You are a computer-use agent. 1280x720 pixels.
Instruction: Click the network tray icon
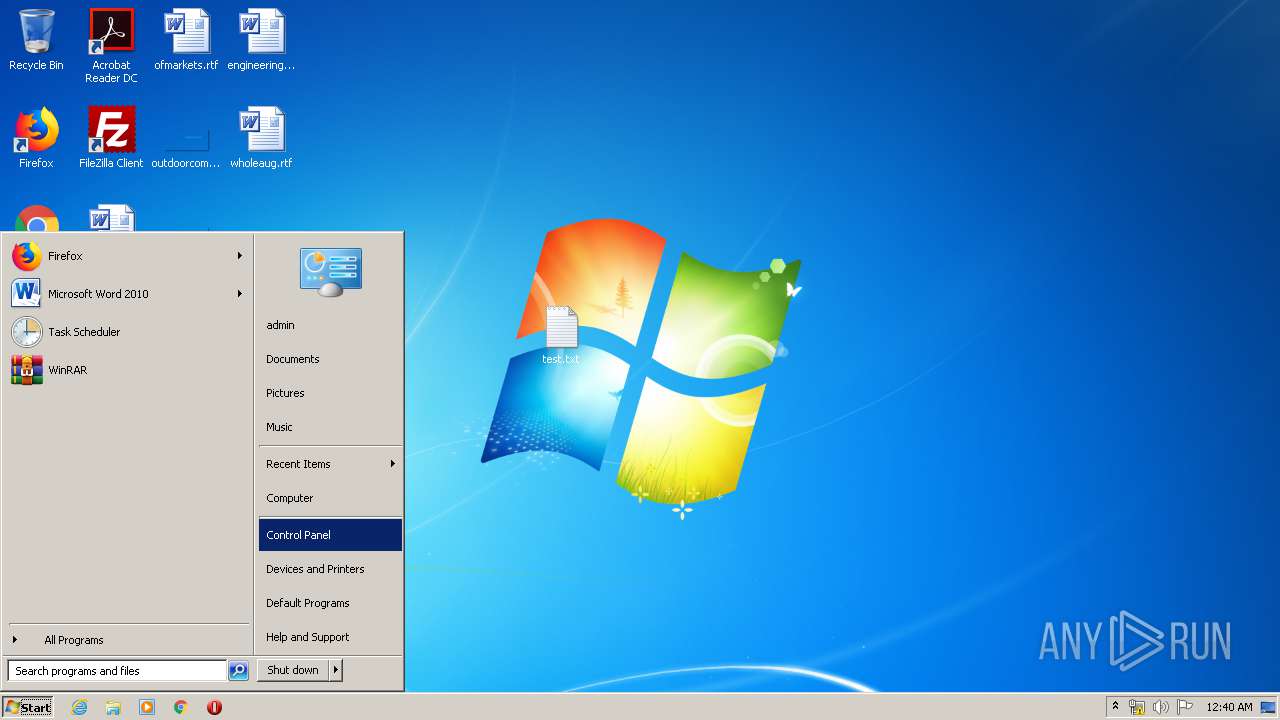1137,707
